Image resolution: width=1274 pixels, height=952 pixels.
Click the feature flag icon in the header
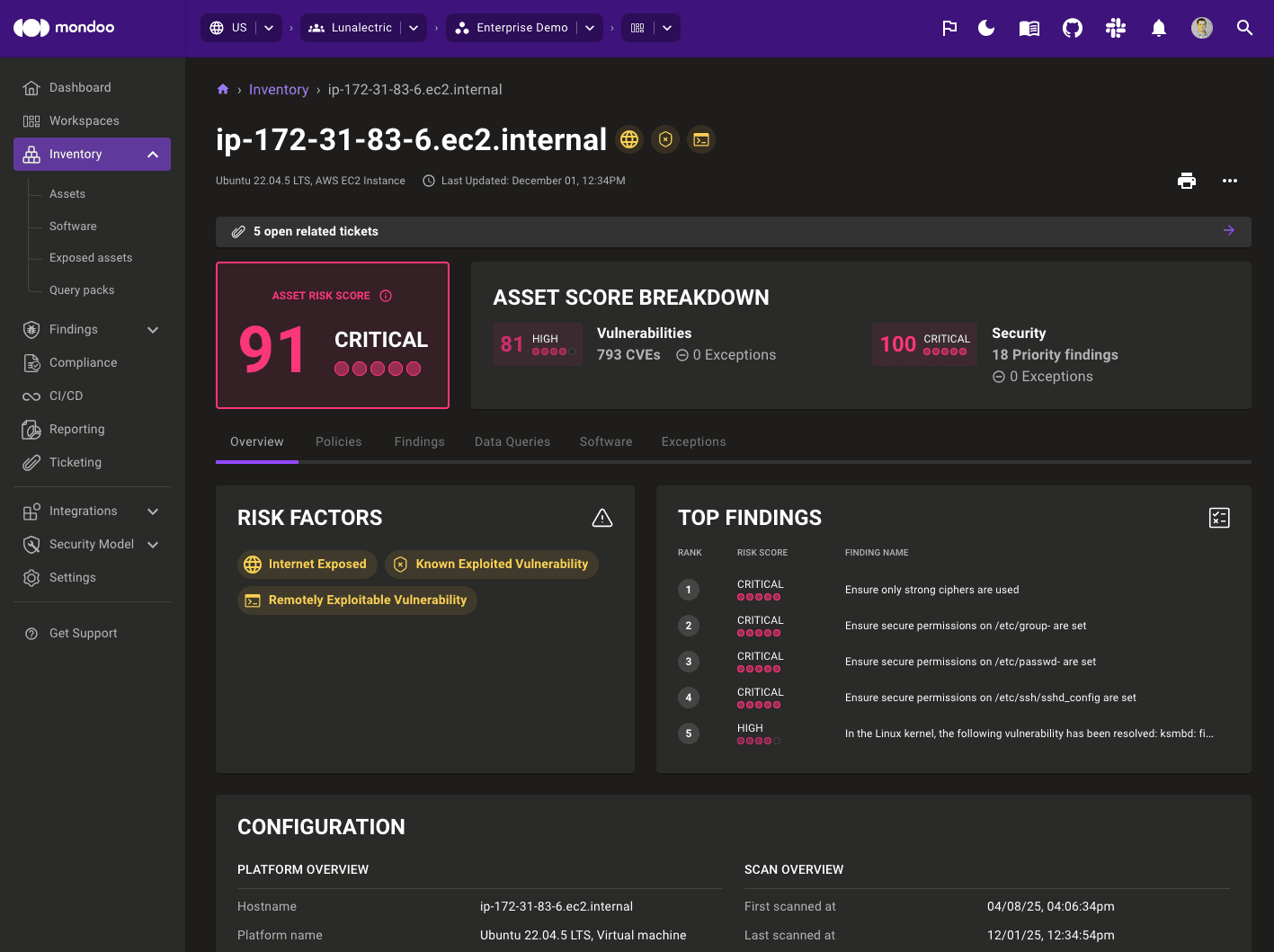pos(949,28)
